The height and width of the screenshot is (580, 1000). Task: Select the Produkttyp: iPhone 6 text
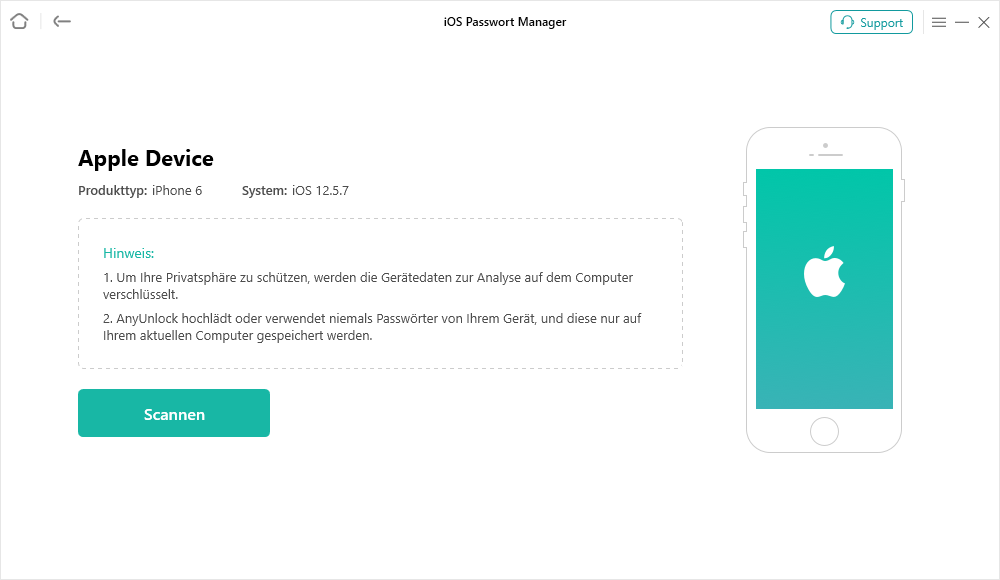pos(140,191)
